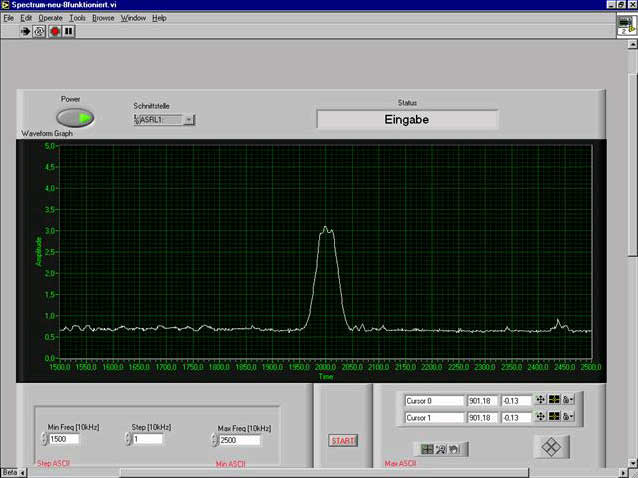Open the Operate menu
Image resolution: width=638 pixels, height=478 pixels.
50,18
